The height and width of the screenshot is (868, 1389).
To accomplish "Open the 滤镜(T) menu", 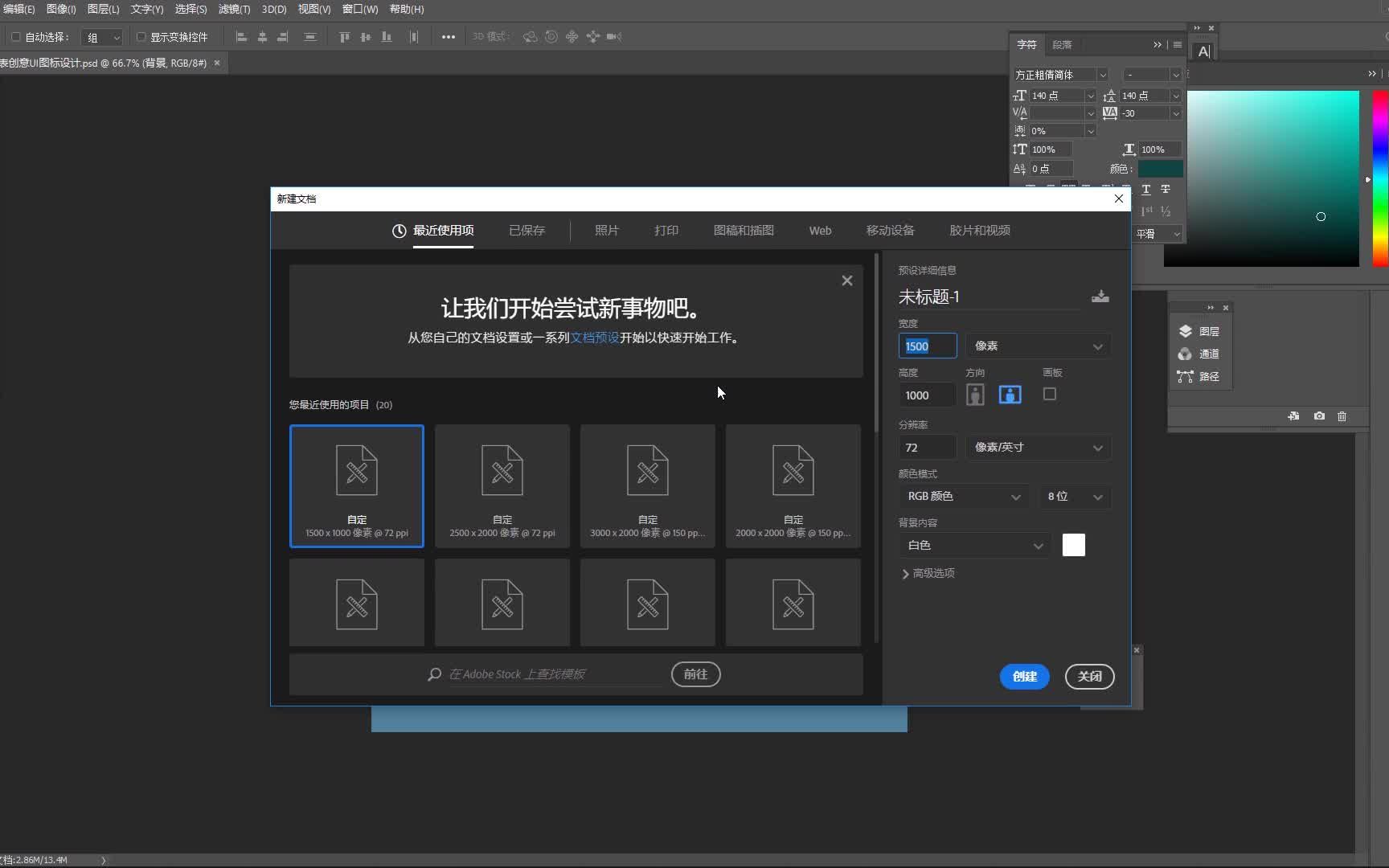I will point(234,9).
